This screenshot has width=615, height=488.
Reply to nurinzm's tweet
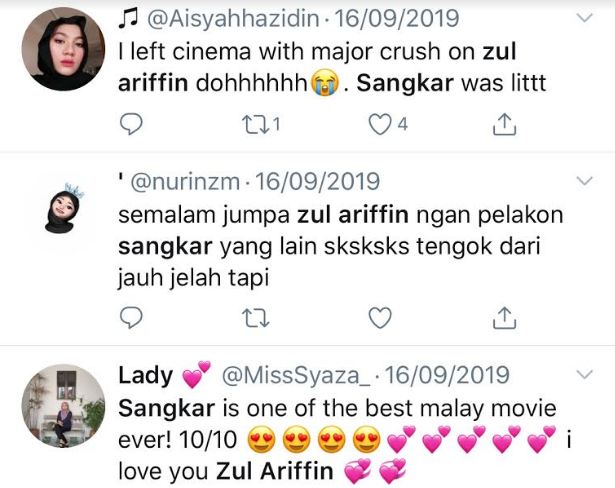pos(131,317)
